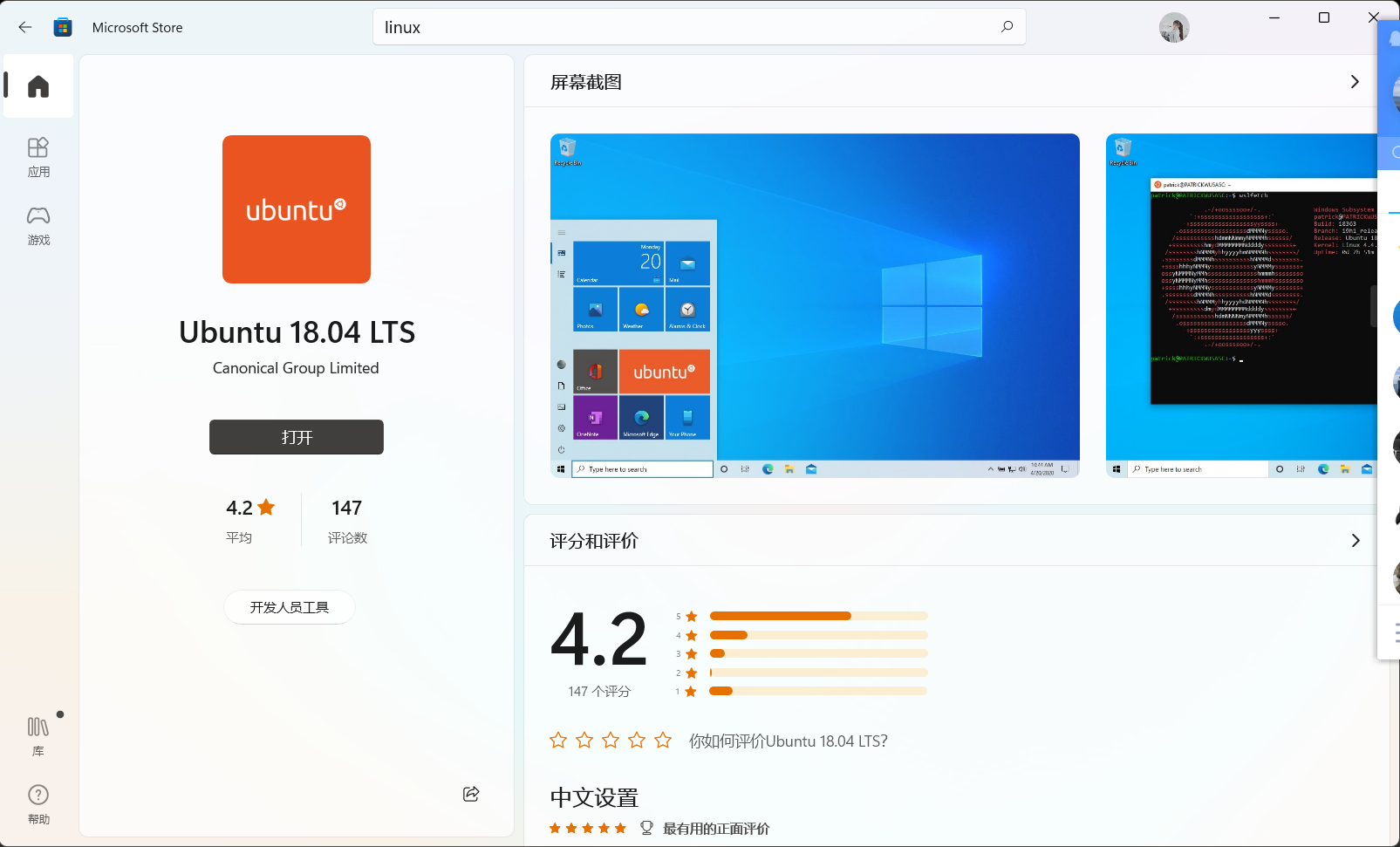The image size is (1400, 847).
Task: Click 最有用的正面评价 label
Action: click(716, 829)
